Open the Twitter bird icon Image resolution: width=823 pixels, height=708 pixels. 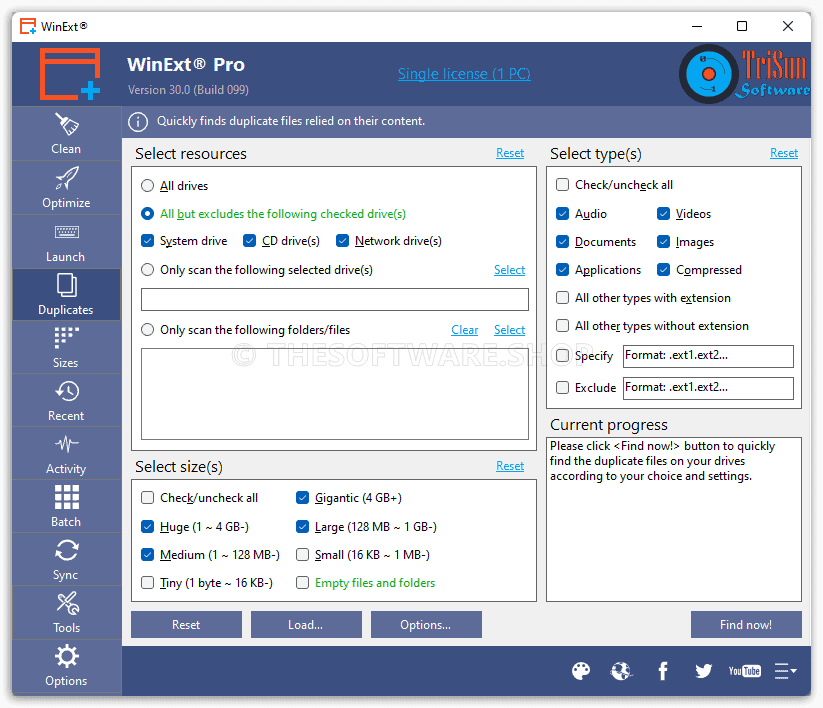(x=703, y=671)
